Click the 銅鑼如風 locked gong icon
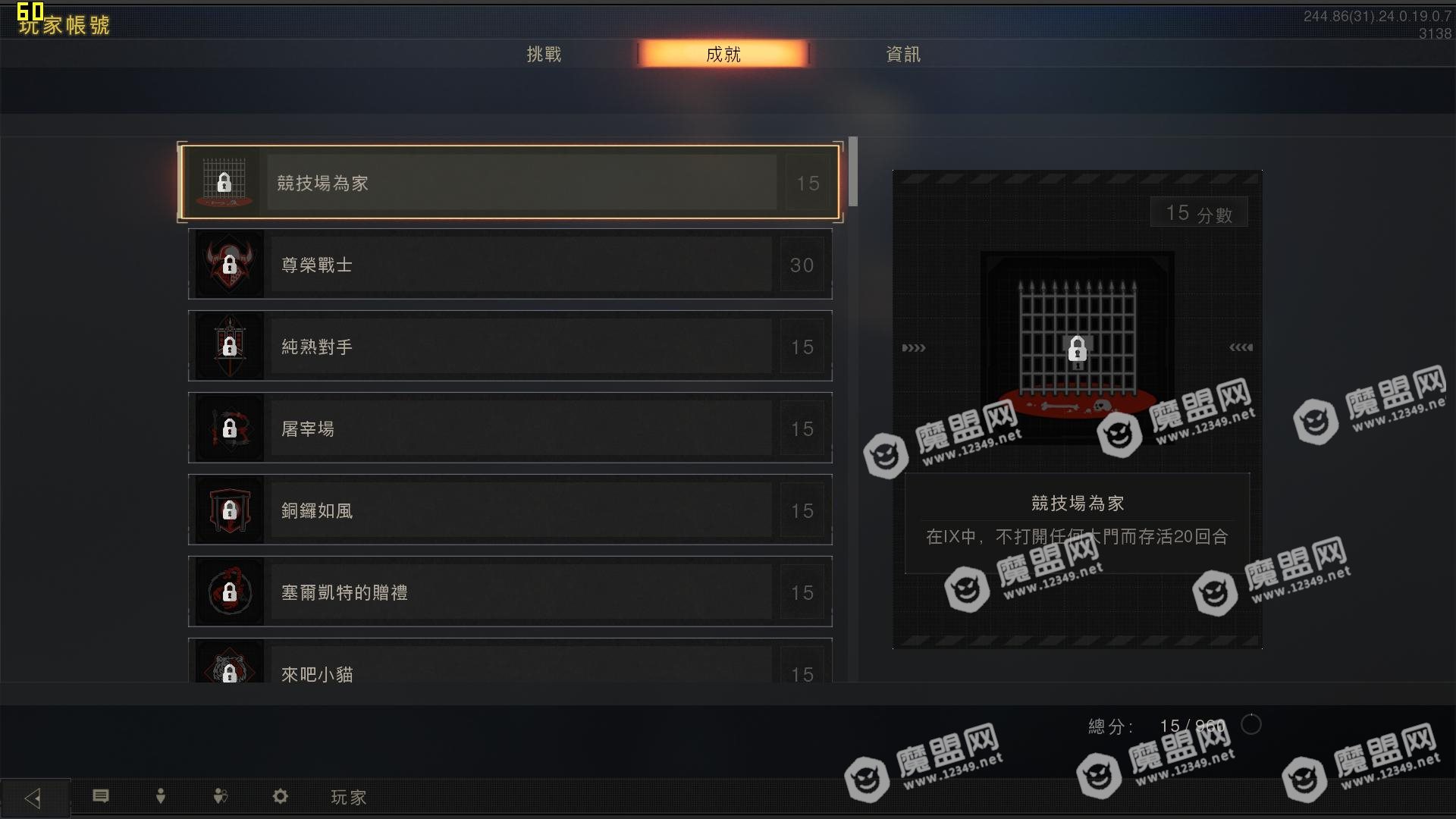The width and height of the screenshot is (1456, 819). 230,510
